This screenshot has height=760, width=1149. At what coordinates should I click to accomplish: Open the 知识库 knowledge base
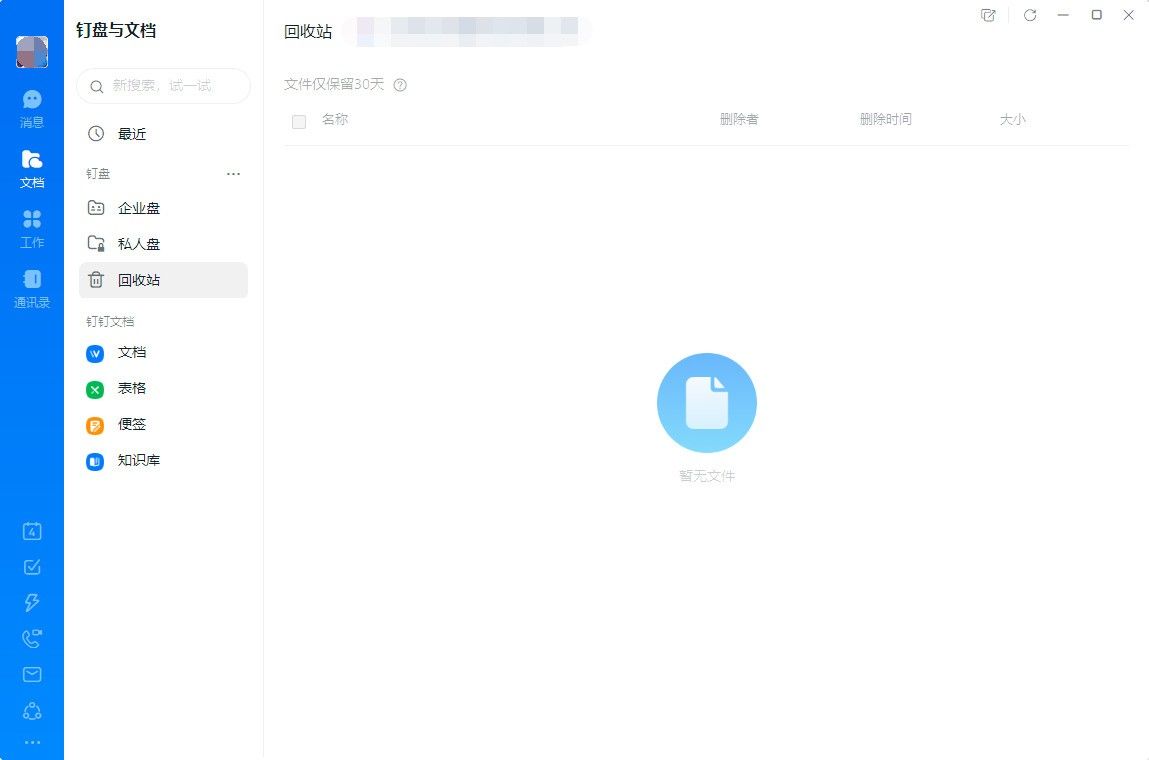click(x=139, y=460)
